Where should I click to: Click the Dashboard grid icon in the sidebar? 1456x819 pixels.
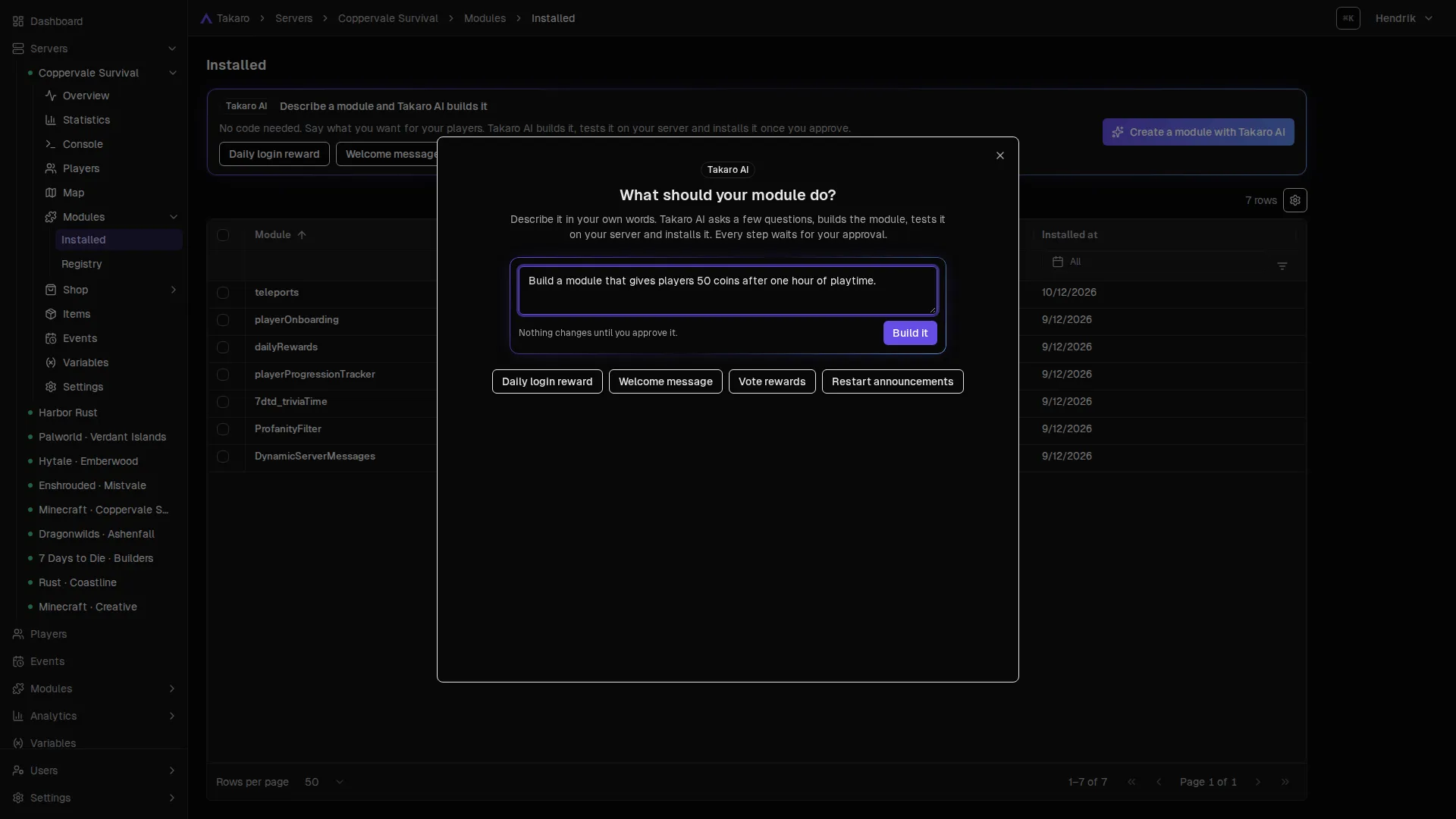[18, 21]
